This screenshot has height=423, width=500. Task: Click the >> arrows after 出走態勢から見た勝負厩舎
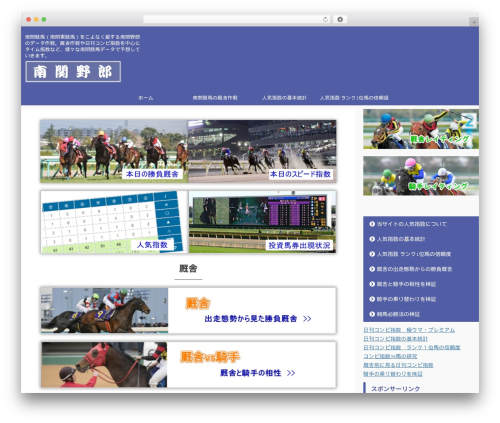(x=307, y=319)
